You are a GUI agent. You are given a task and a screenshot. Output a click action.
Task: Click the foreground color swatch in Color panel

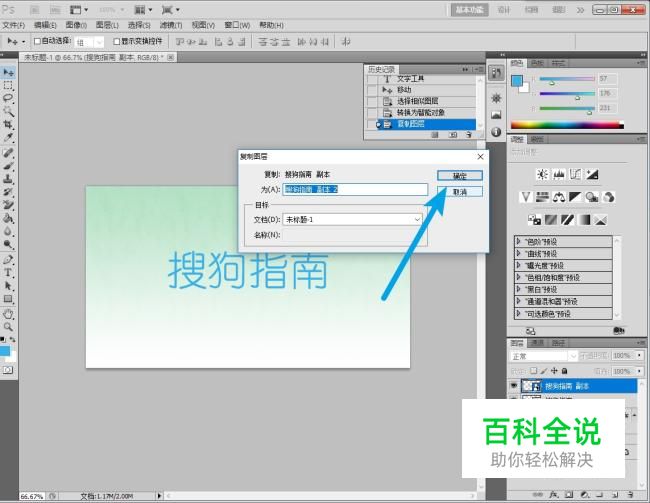click(517, 80)
